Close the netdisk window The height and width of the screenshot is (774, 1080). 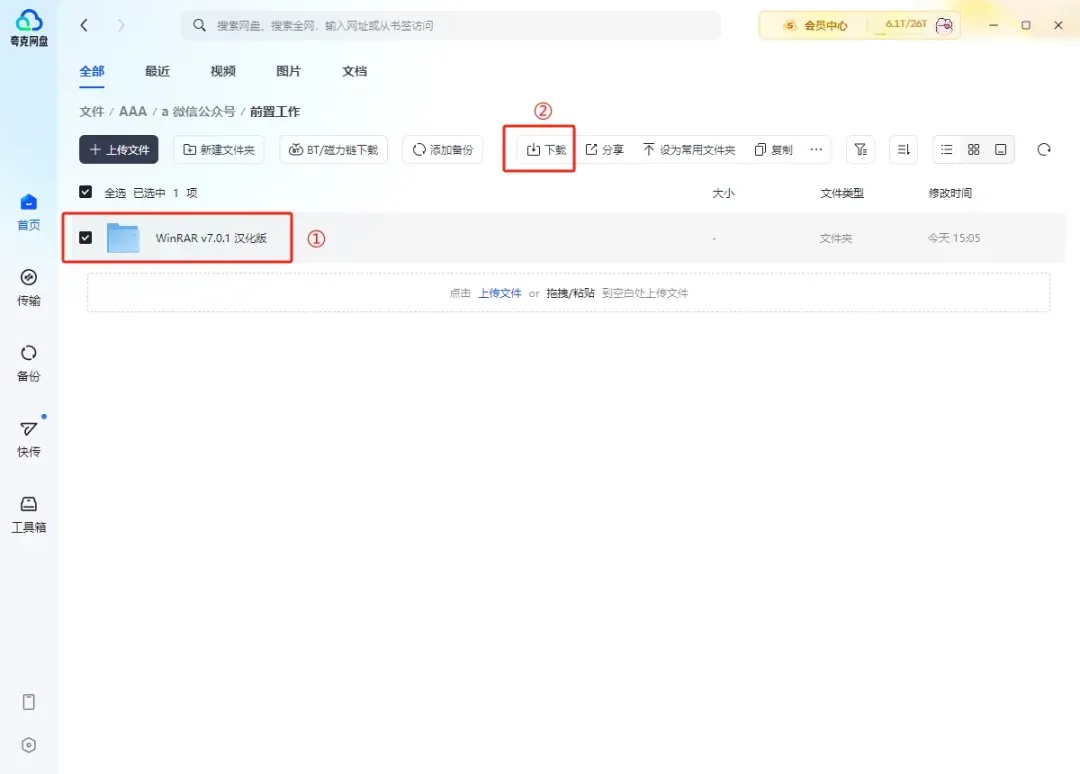click(1059, 25)
